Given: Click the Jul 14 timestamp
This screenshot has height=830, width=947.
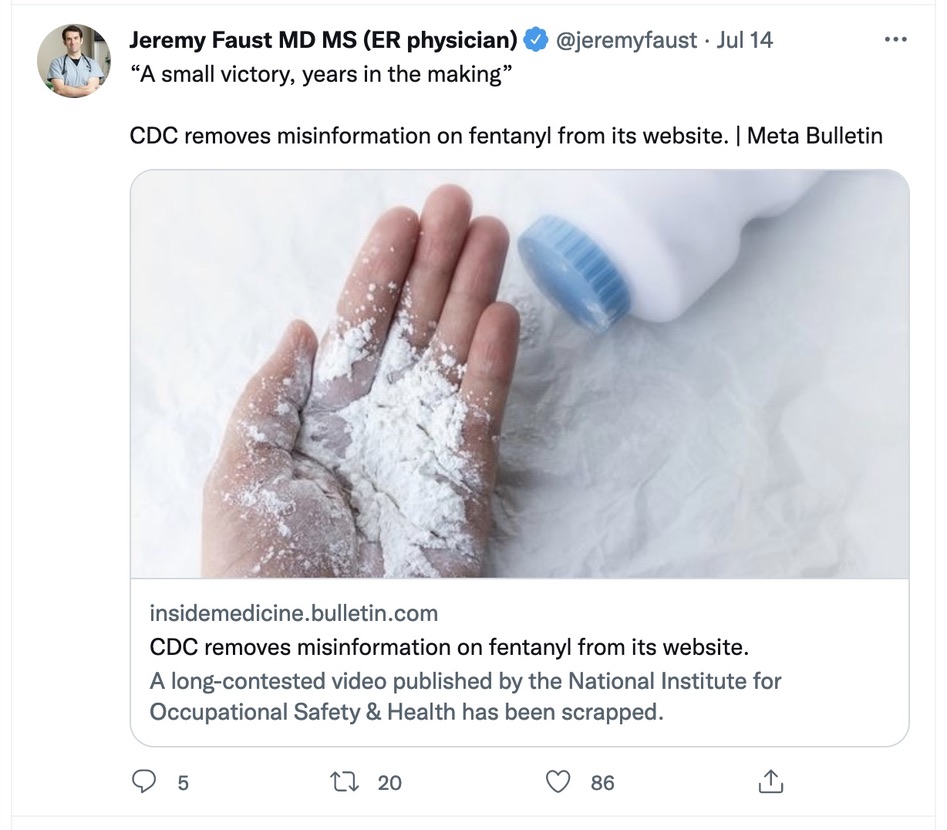Looking at the screenshot, I should (x=745, y=40).
